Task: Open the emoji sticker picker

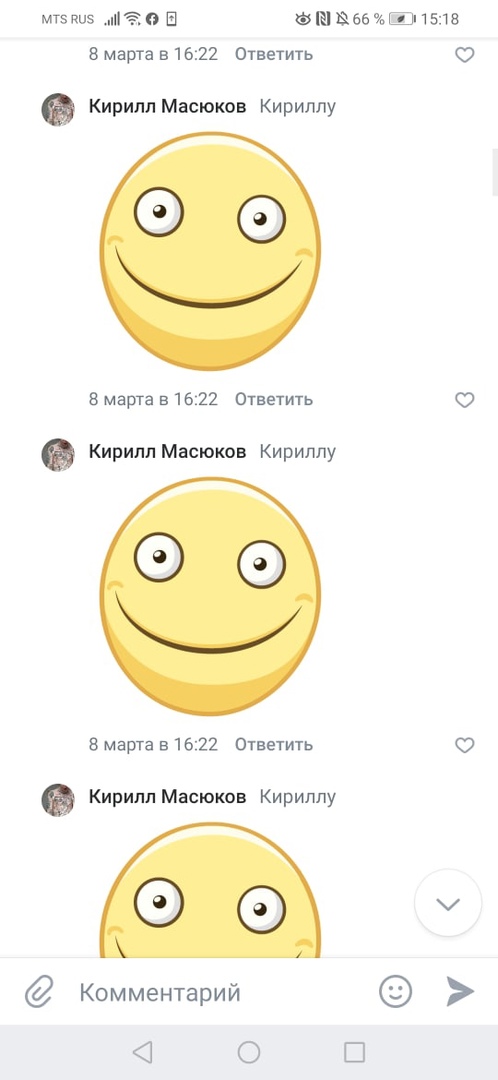Action: 396,992
